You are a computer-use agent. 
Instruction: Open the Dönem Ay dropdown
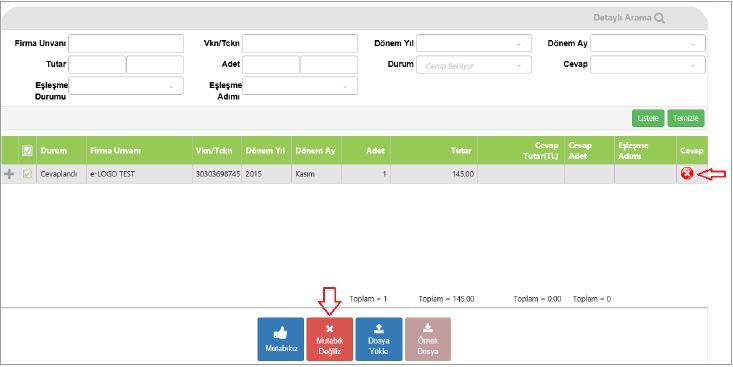coord(647,43)
